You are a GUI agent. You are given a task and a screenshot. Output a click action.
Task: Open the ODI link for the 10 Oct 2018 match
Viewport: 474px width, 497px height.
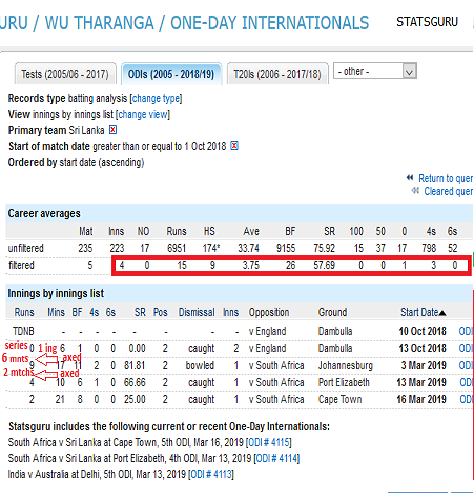tap(466, 331)
